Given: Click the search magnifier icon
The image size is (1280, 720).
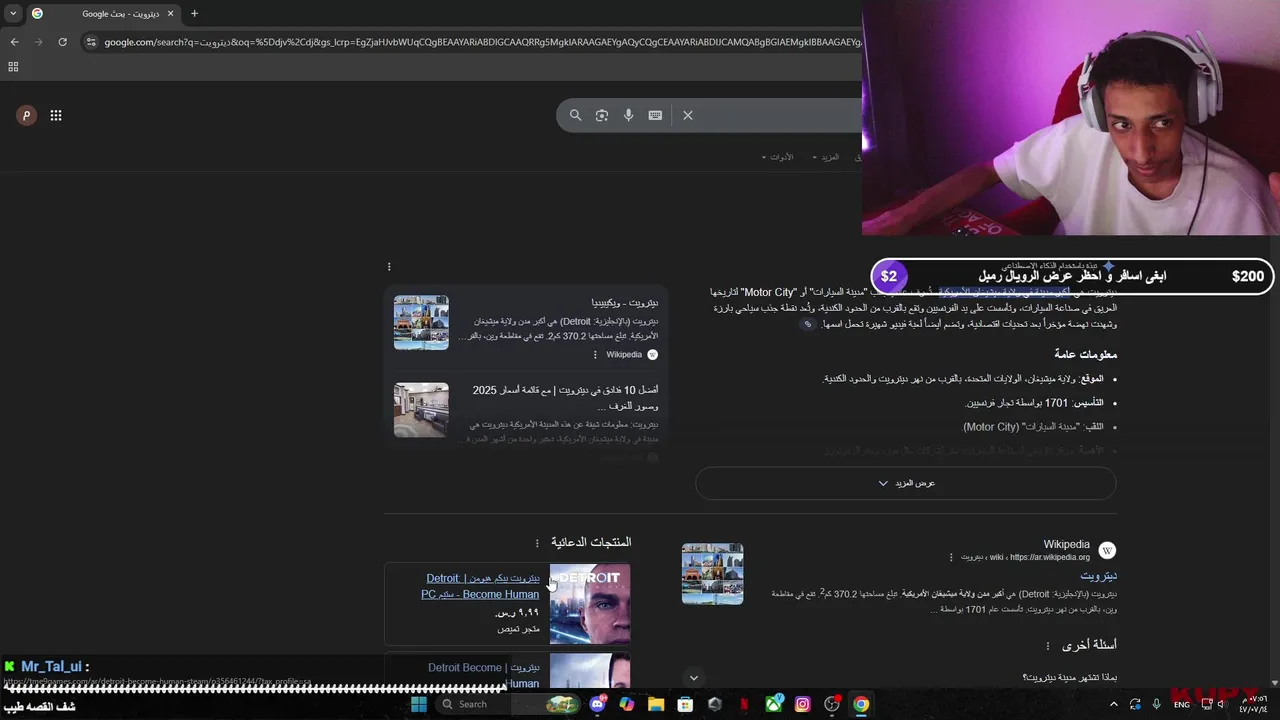Looking at the screenshot, I should point(575,115).
